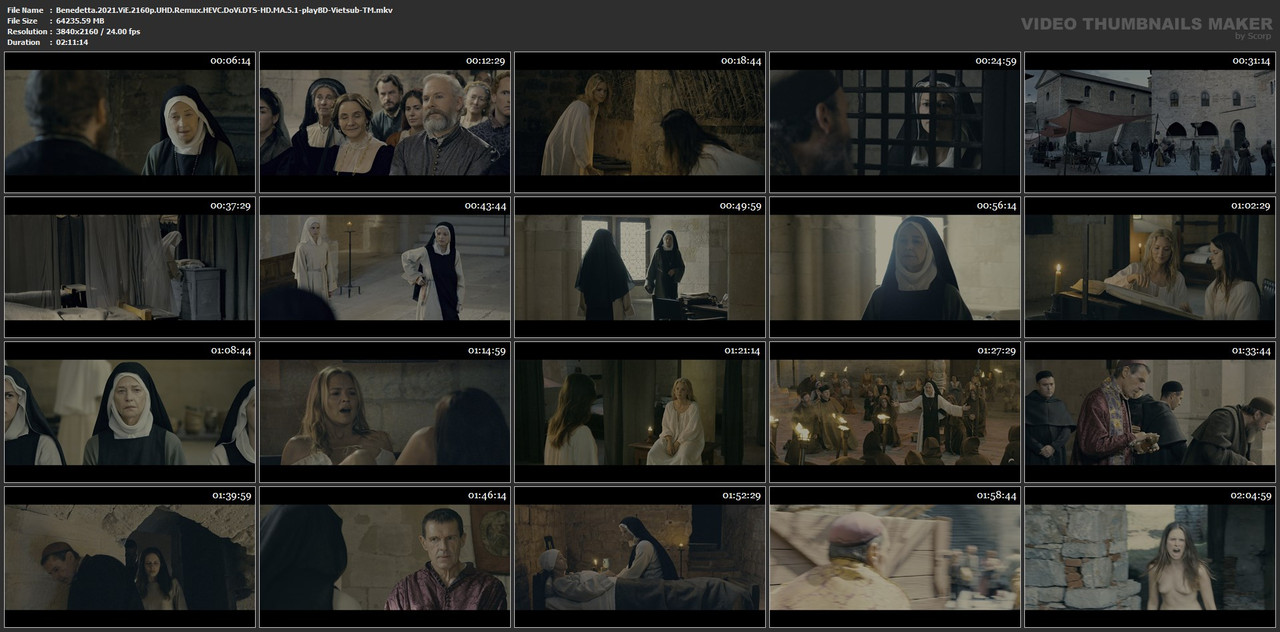Open the blurred frame at 01:58:44

pyautogui.click(x=895, y=557)
